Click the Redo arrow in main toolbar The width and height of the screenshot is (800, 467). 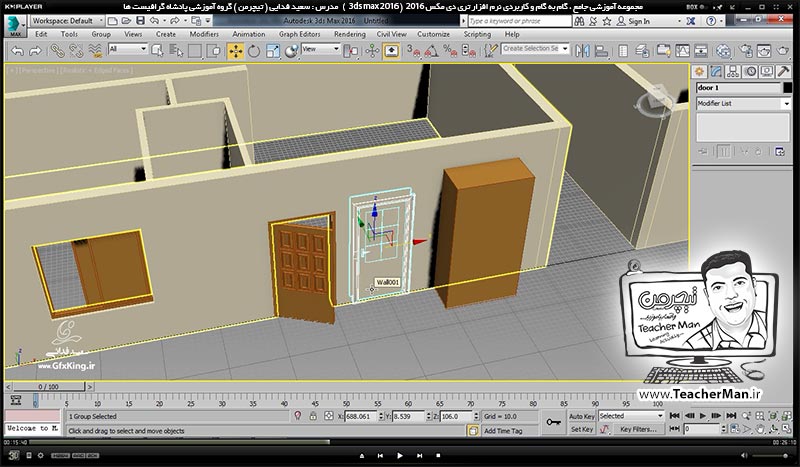(x=35, y=51)
